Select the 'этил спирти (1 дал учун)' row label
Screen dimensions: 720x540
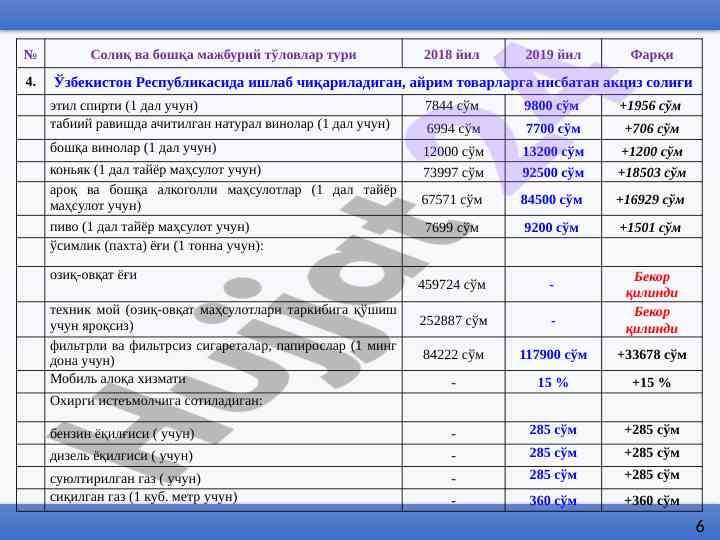[124, 106]
